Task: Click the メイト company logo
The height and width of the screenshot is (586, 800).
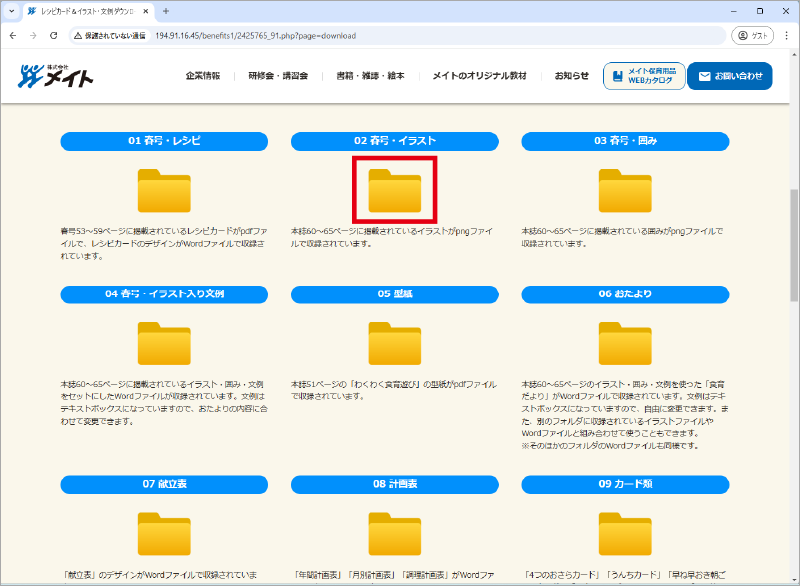Action: coord(56,76)
